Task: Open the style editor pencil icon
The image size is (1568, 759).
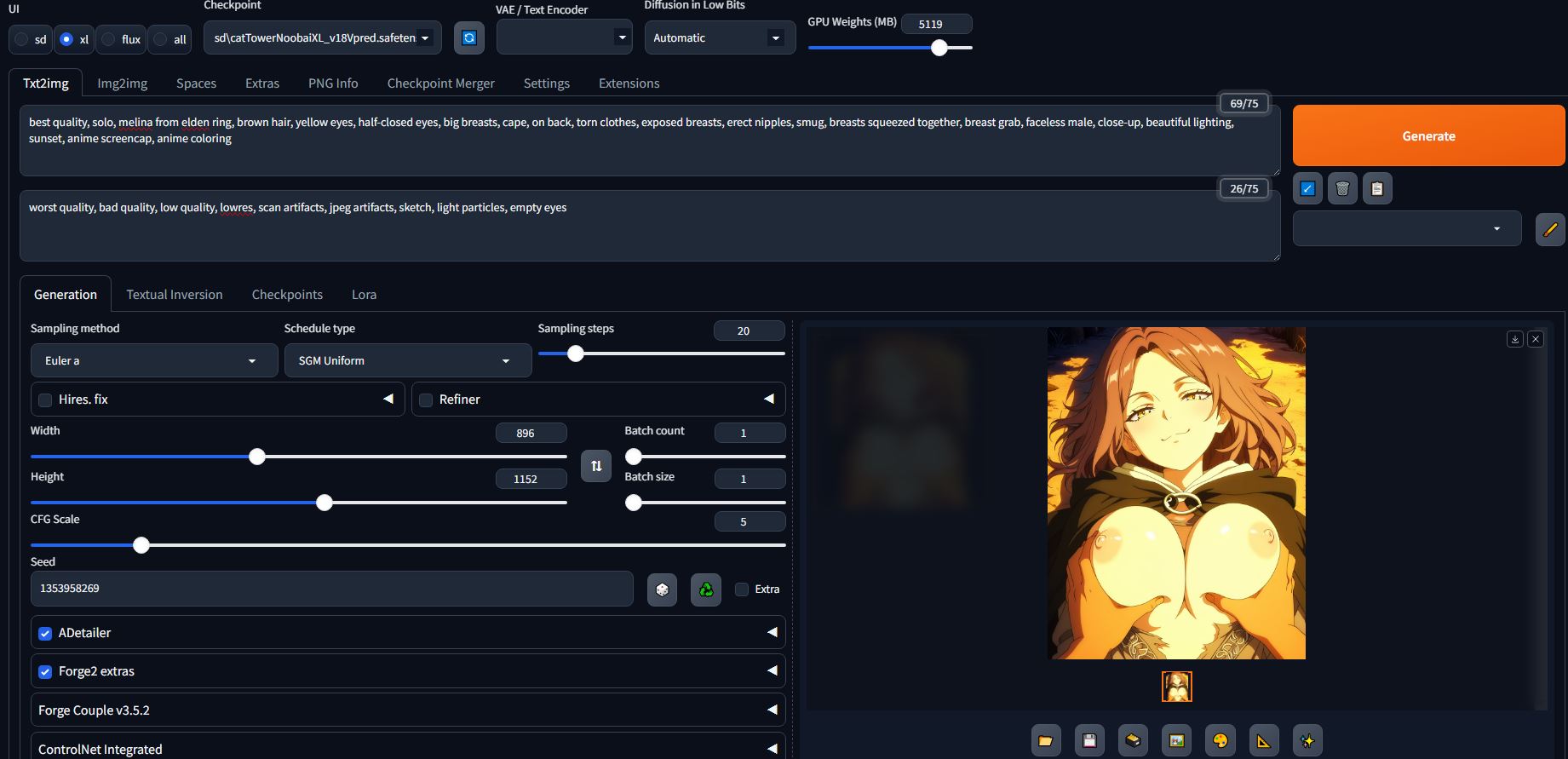Action: click(x=1550, y=229)
